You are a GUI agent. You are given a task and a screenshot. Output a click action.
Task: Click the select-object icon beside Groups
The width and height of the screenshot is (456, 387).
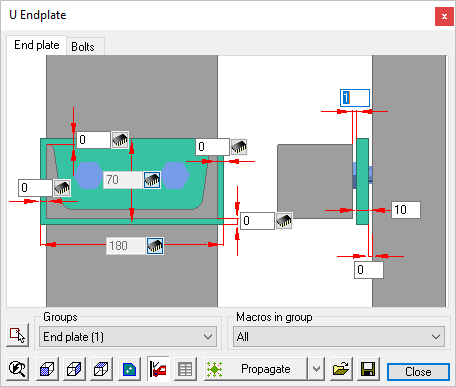coord(17,335)
